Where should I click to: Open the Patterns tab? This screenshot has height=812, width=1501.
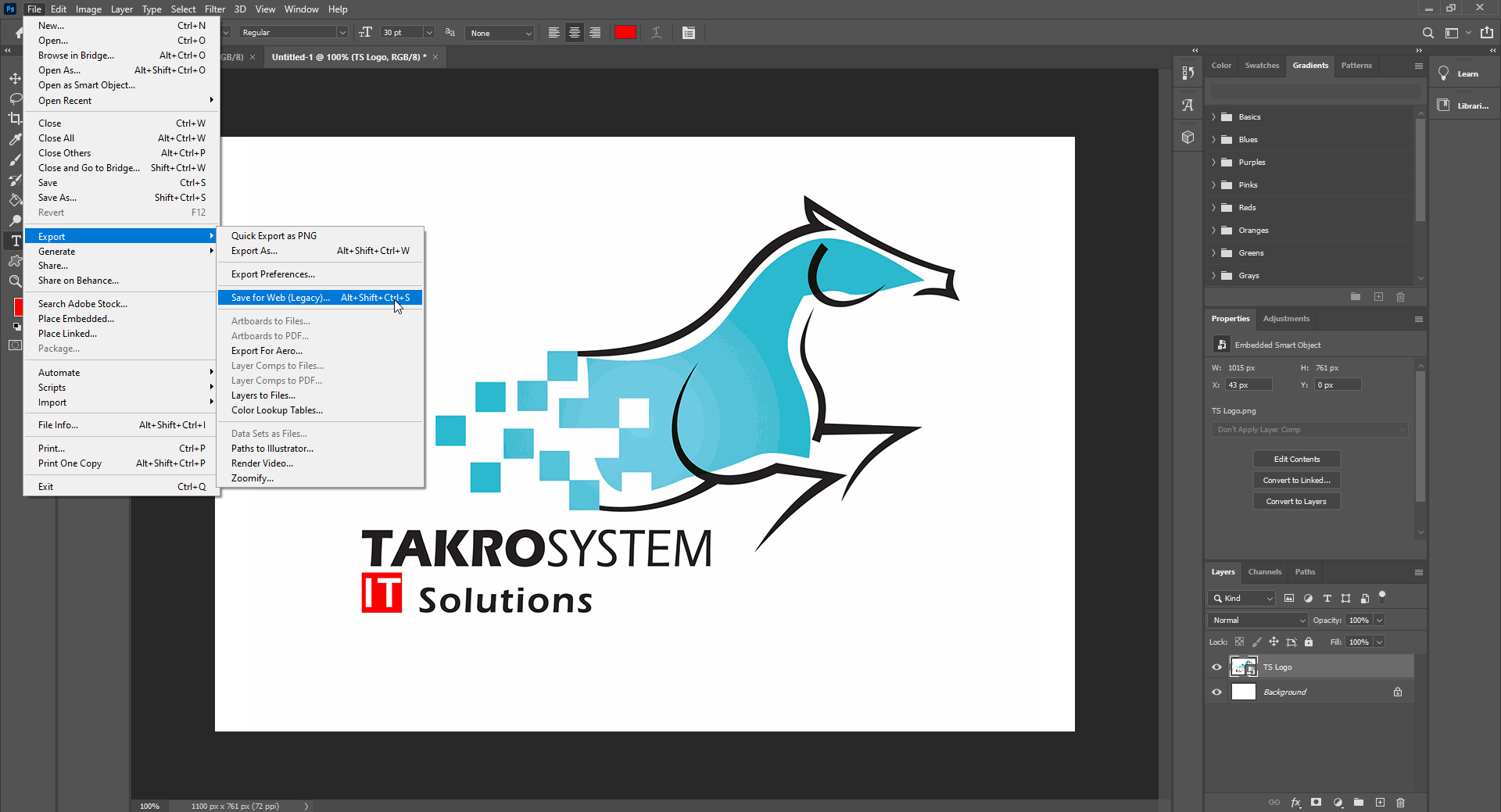[x=1356, y=66]
